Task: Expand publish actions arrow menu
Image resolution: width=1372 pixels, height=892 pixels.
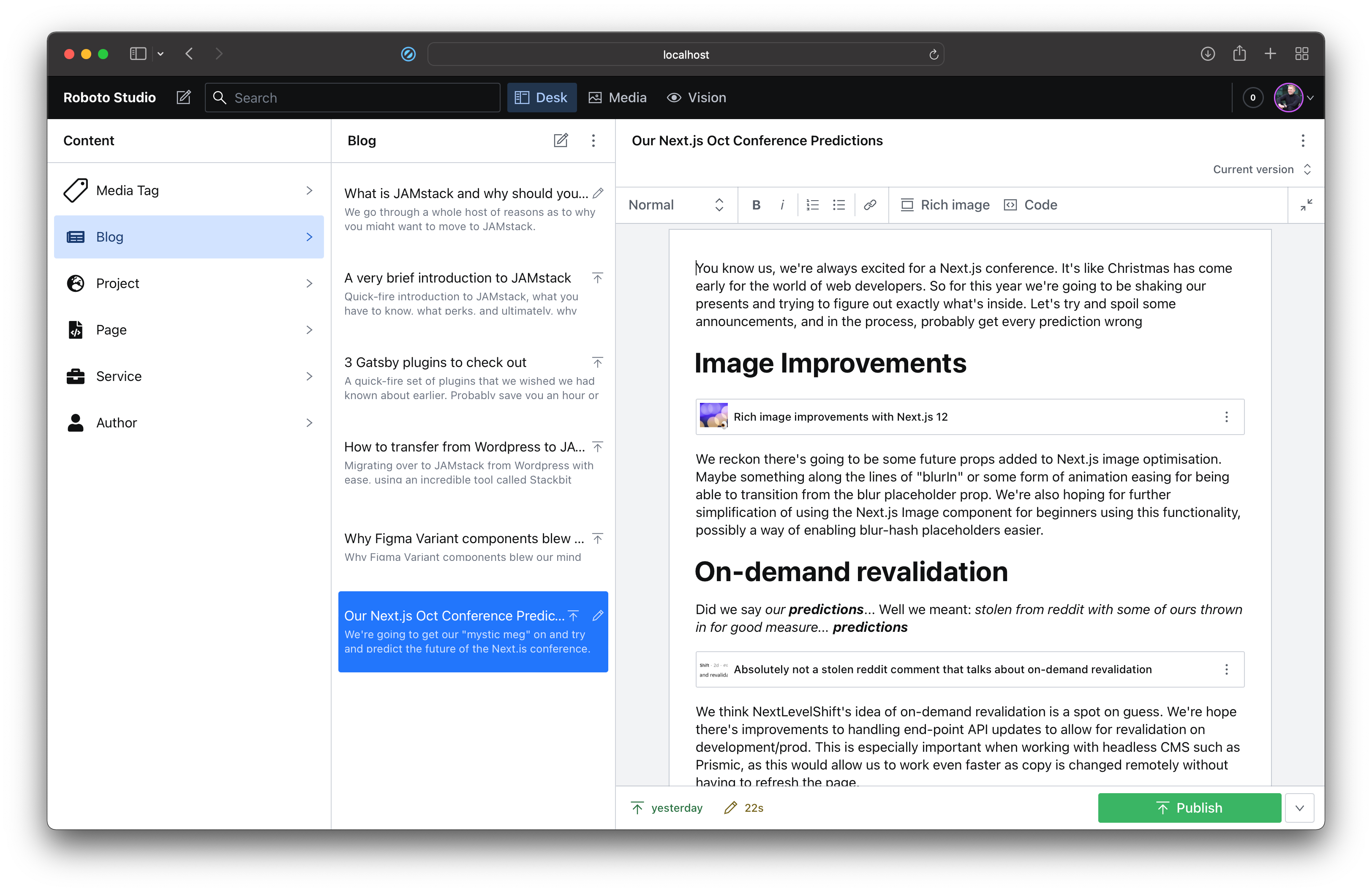Action: click(1299, 808)
